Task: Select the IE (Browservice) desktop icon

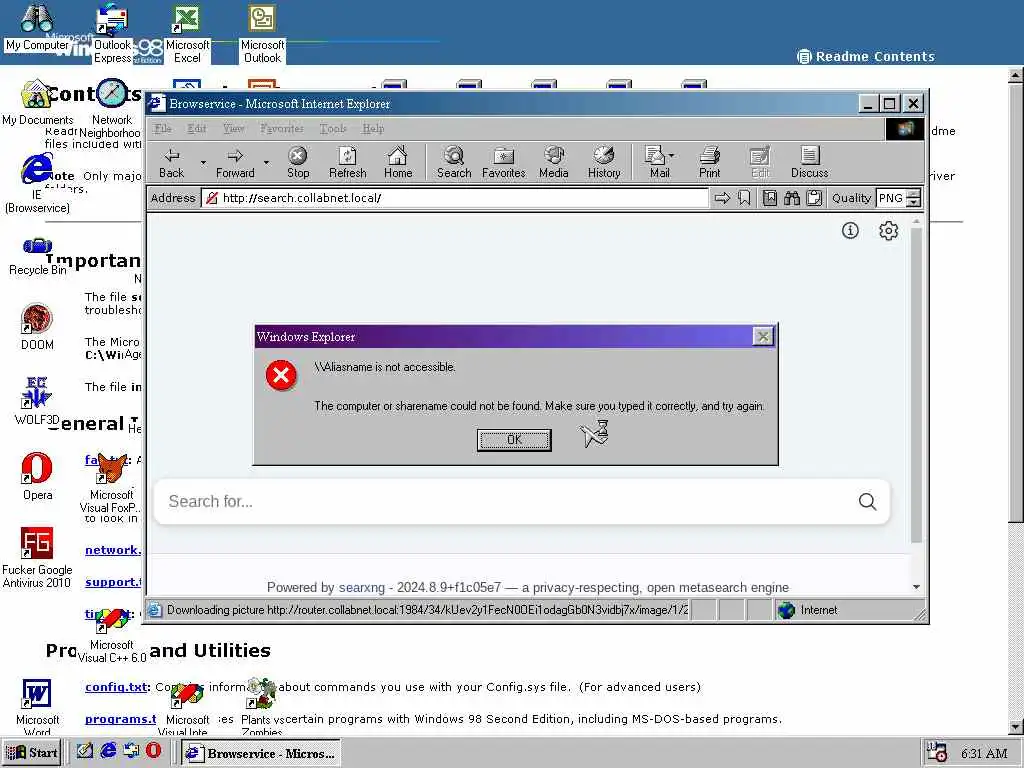Action: pyautogui.click(x=37, y=183)
